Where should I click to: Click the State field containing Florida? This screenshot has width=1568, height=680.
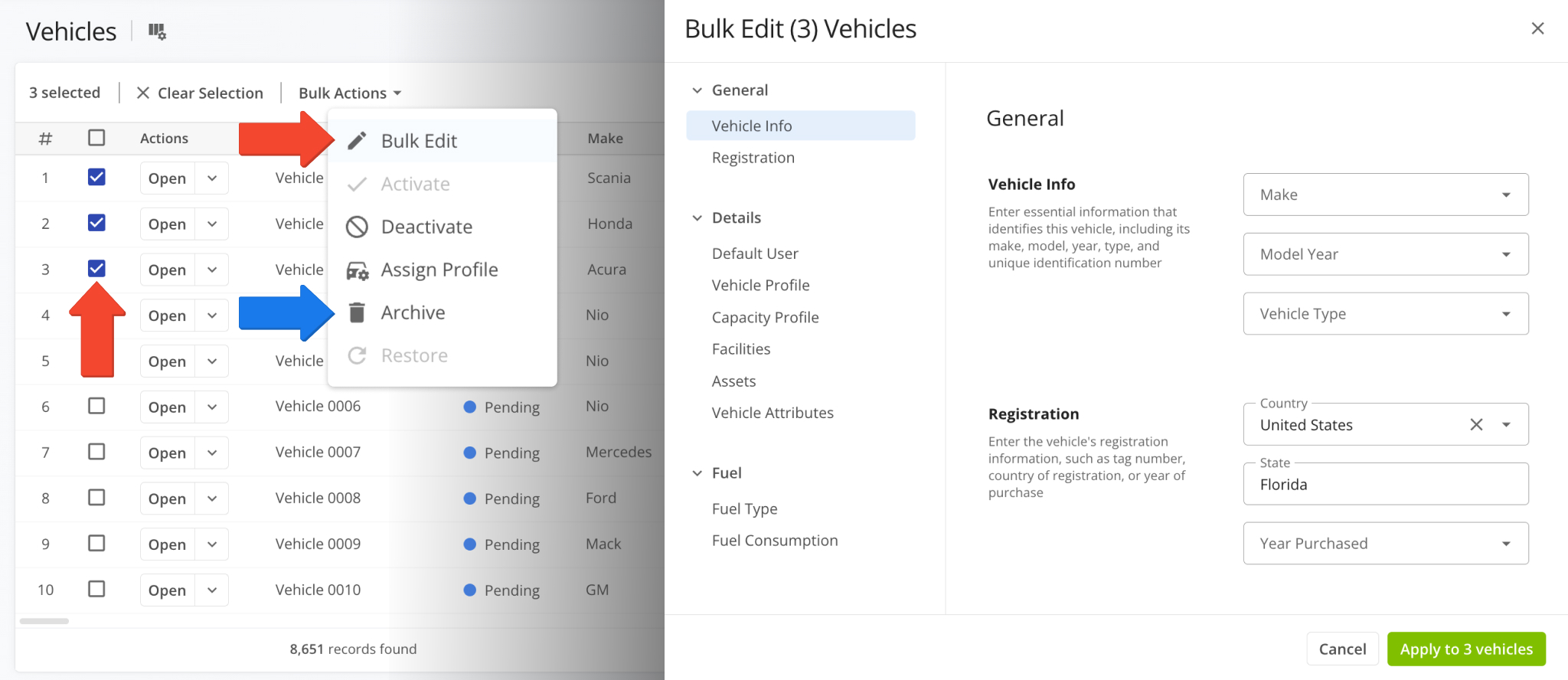point(1386,484)
